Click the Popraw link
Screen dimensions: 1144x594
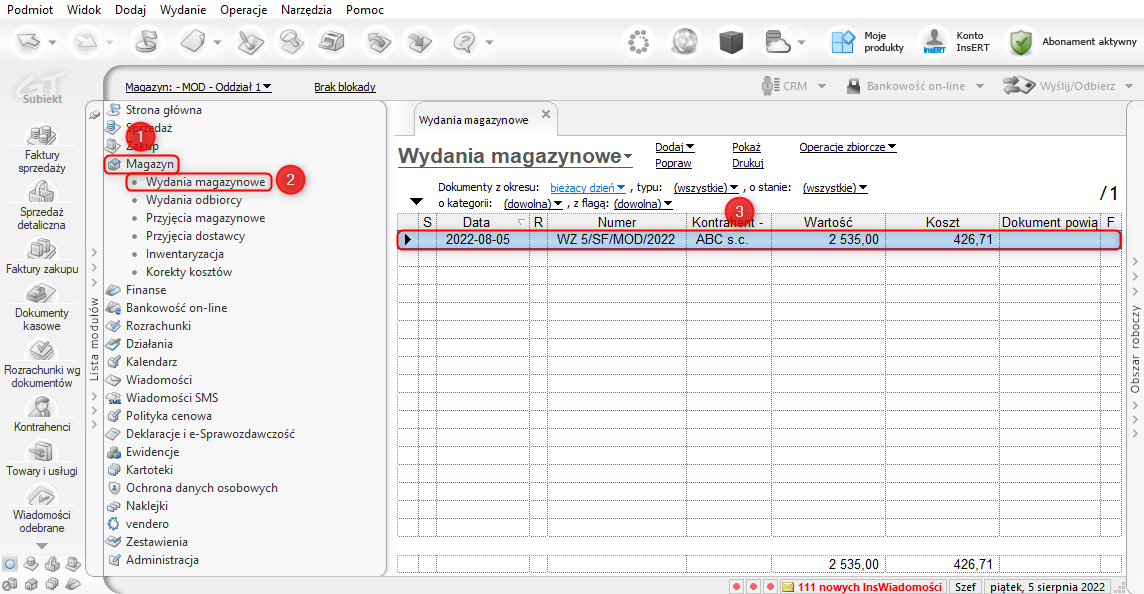(x=673, y=163)
